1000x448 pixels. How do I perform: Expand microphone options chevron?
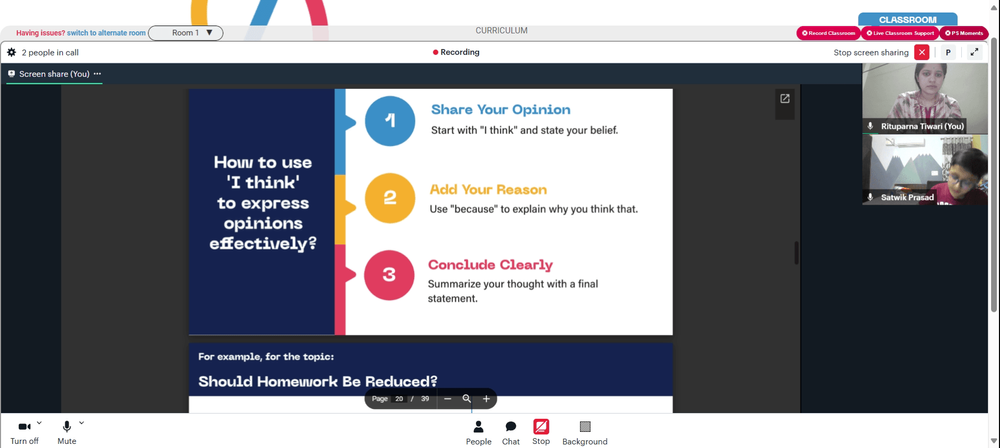(x=81, y=422)
